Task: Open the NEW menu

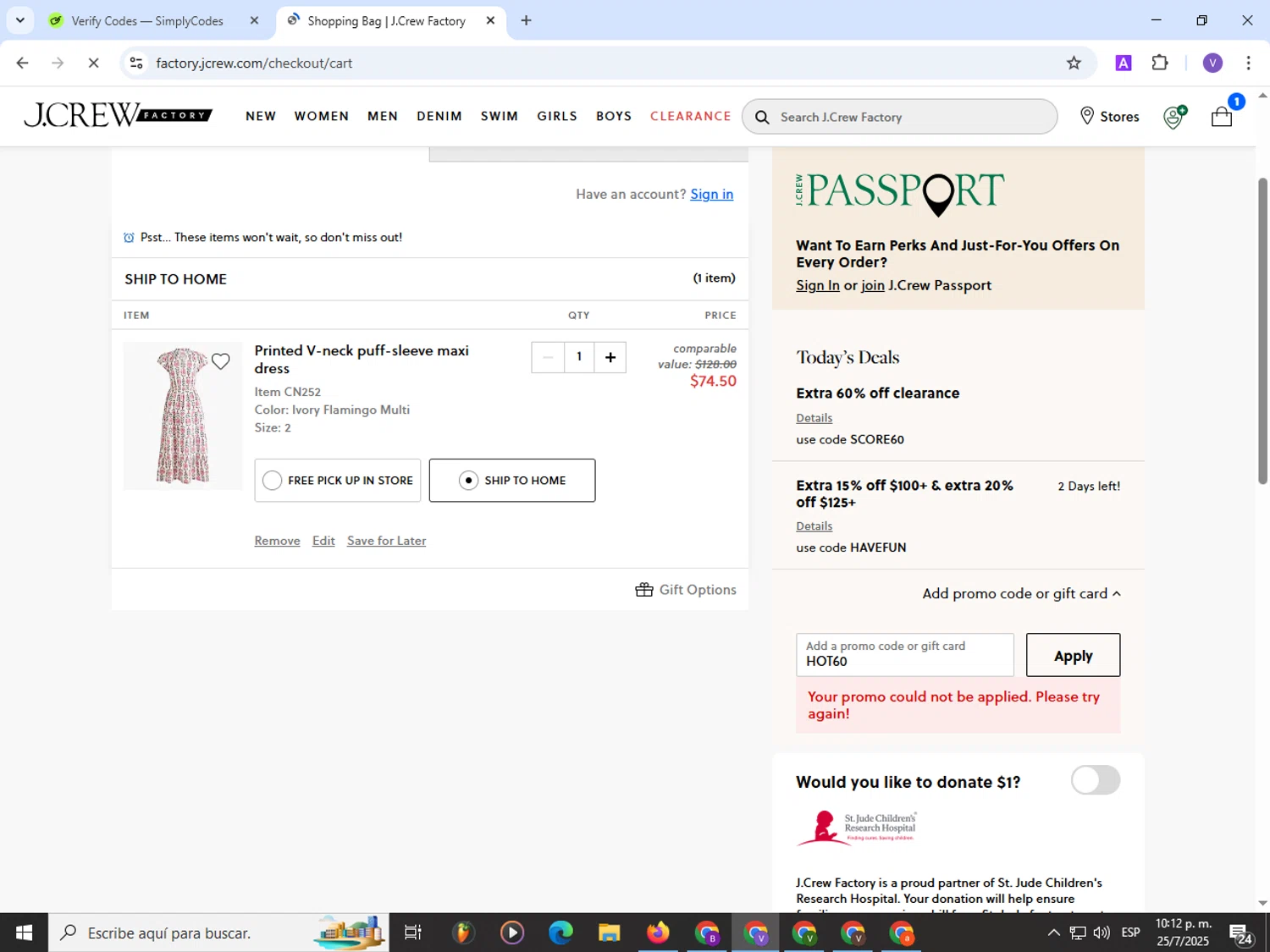Action: click(261, 116)
